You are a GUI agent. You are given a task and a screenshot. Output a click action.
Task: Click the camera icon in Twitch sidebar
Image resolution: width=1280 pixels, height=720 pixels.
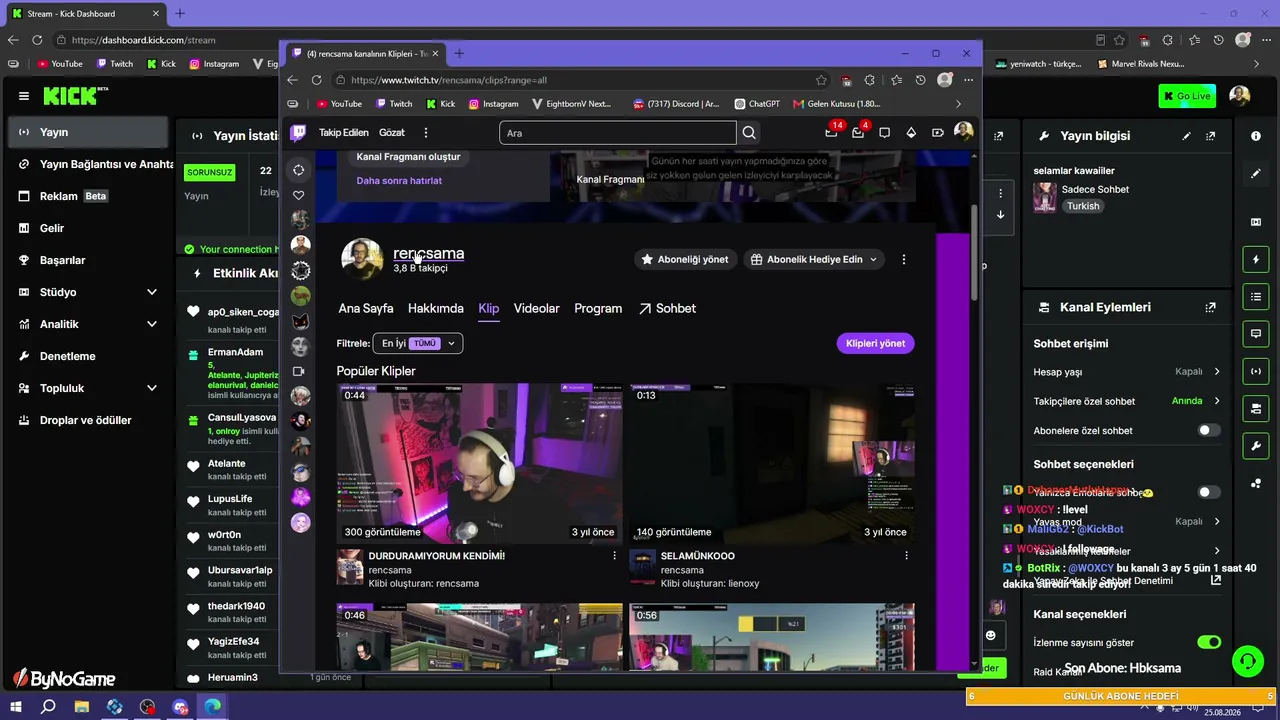click(x=298, y=371)
